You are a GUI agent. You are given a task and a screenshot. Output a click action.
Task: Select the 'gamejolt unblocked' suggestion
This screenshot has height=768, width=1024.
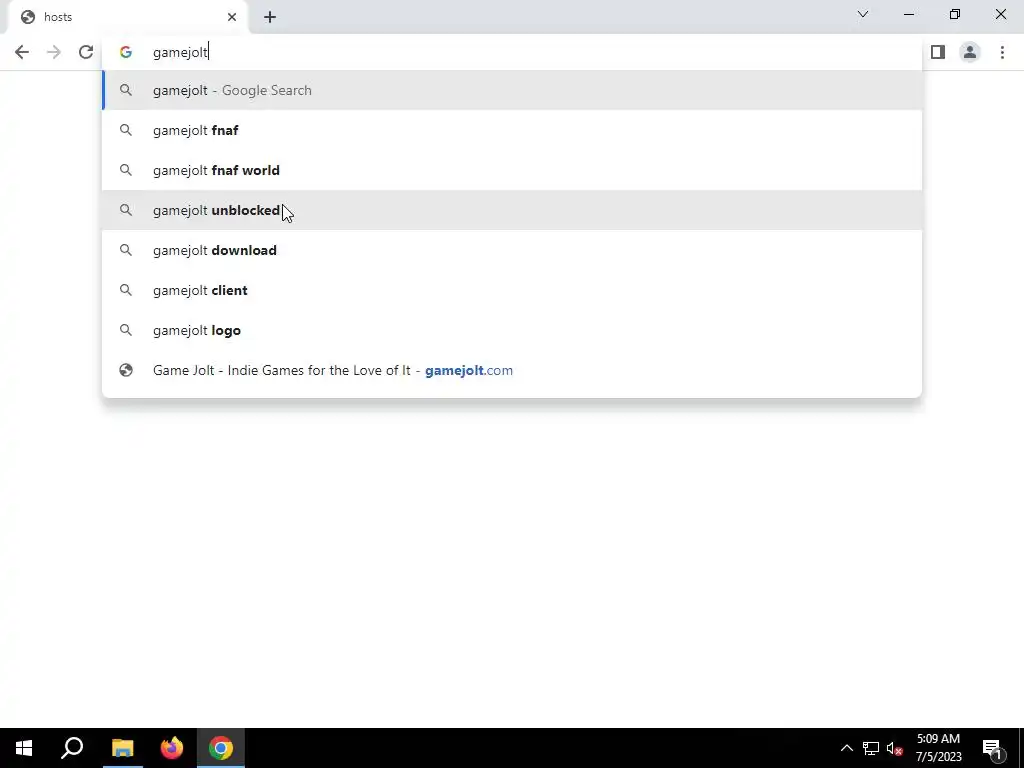[x=512, y=210]
